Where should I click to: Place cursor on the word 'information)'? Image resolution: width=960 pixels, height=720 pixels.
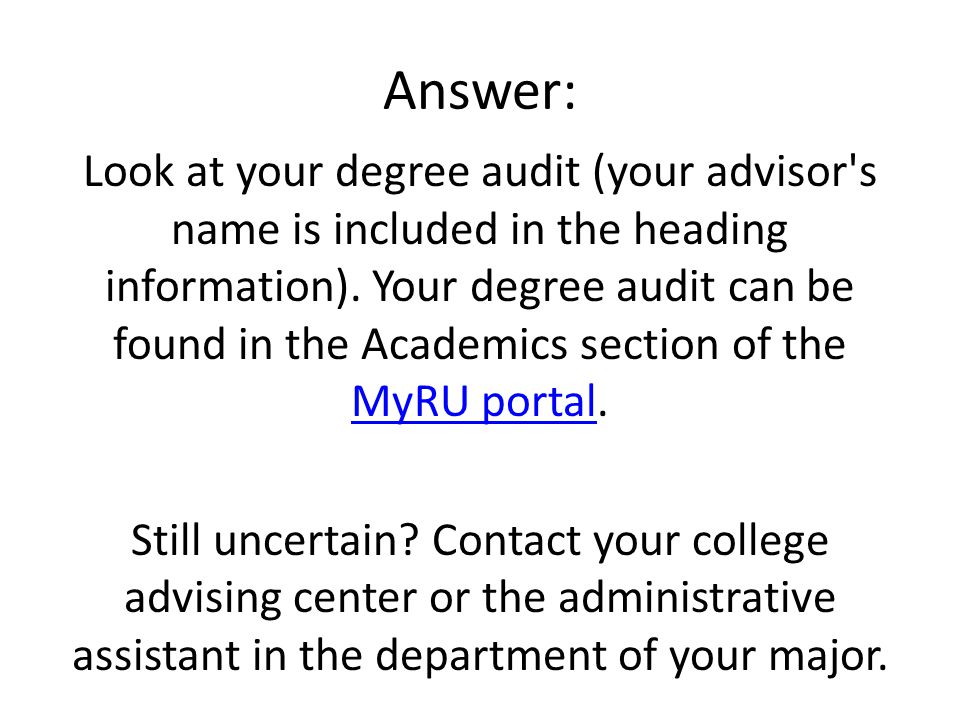pyautogui.click(x=234, y=288)
